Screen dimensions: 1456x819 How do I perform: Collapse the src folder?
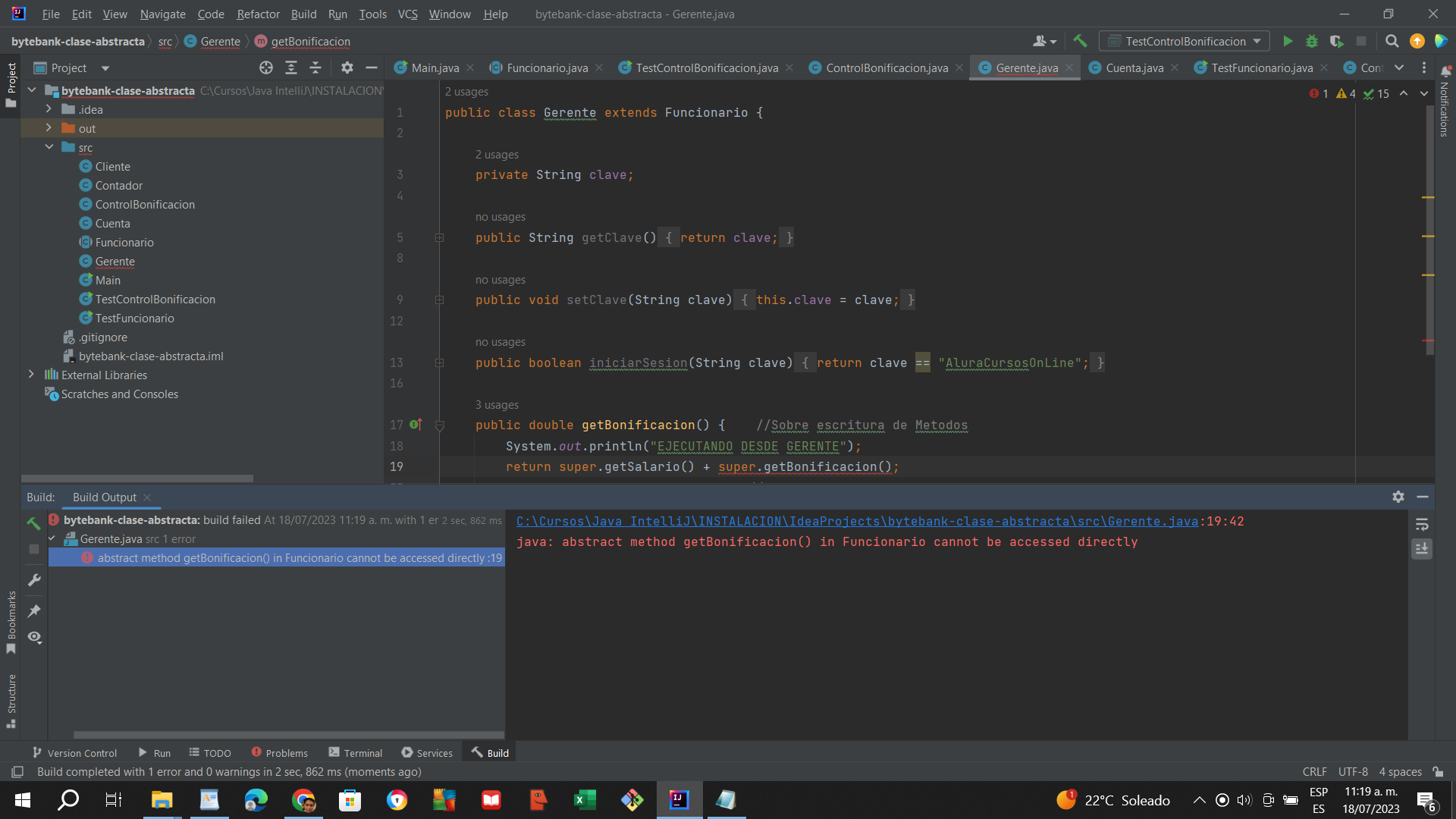click(49, 147)
